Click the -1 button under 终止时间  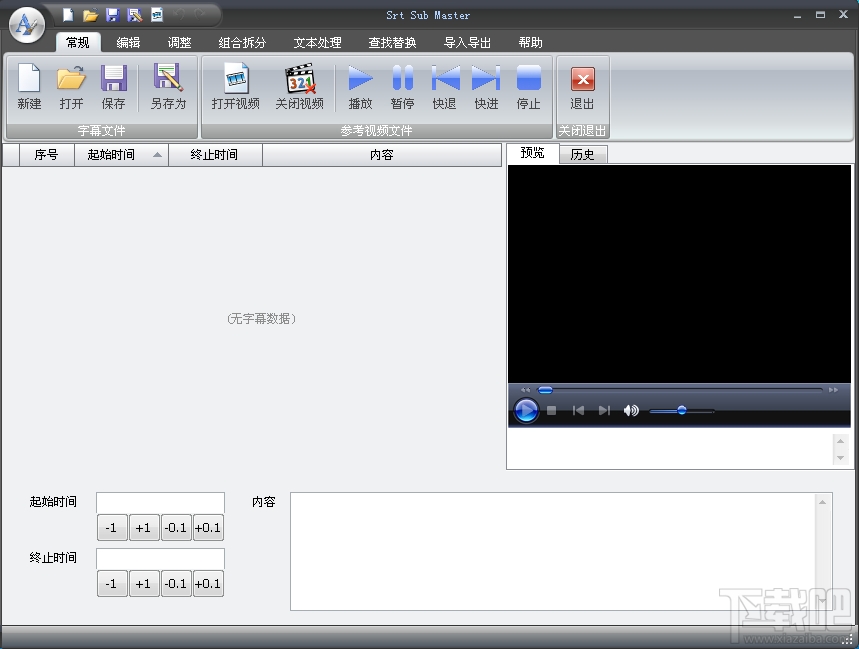[112, 583]
